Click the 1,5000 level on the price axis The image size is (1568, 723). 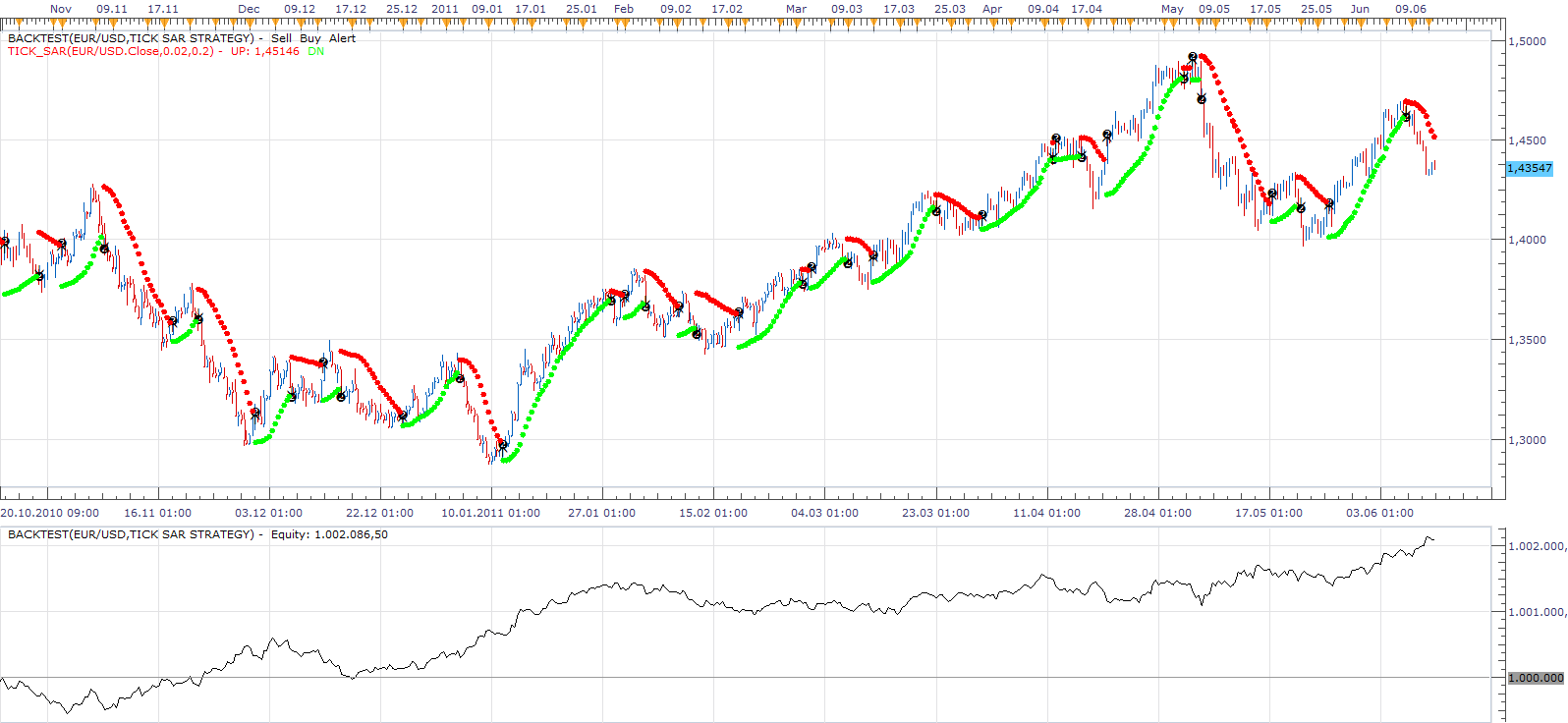pos(1527,41)
